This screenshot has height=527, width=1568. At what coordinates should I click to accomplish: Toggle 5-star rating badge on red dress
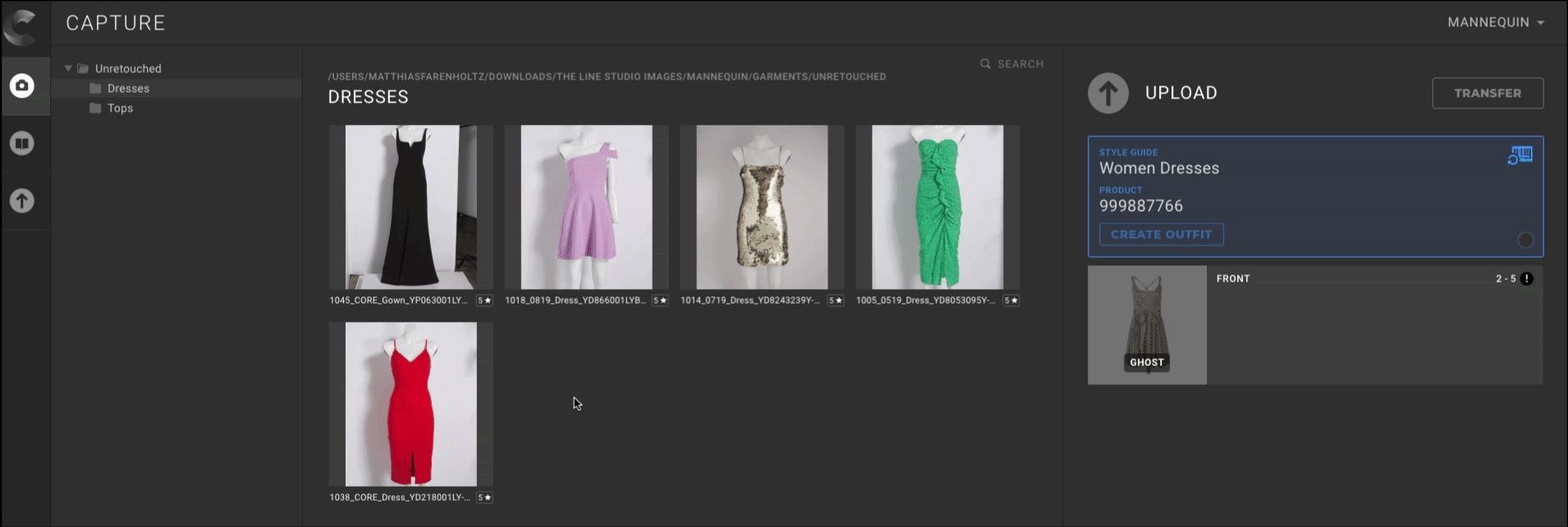484,497
